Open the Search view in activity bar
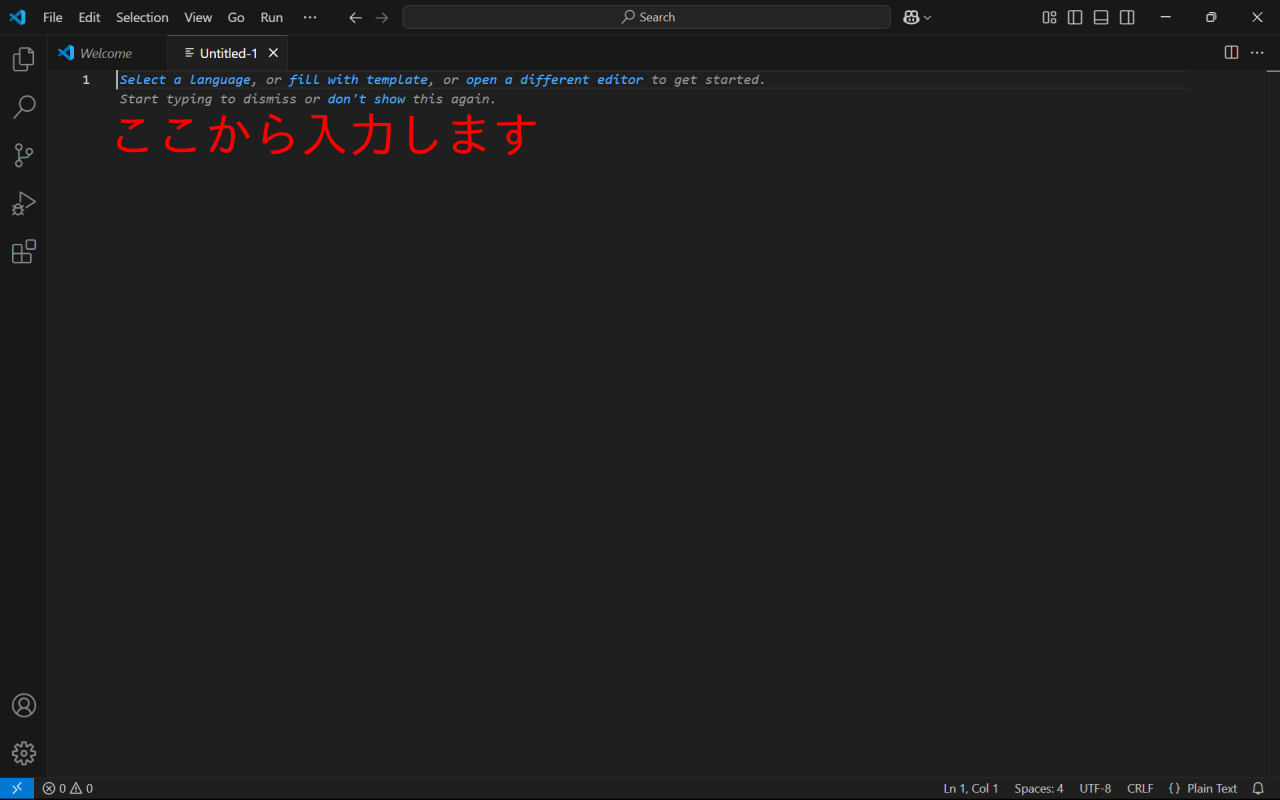1280x800 pixels. point(23,107)
